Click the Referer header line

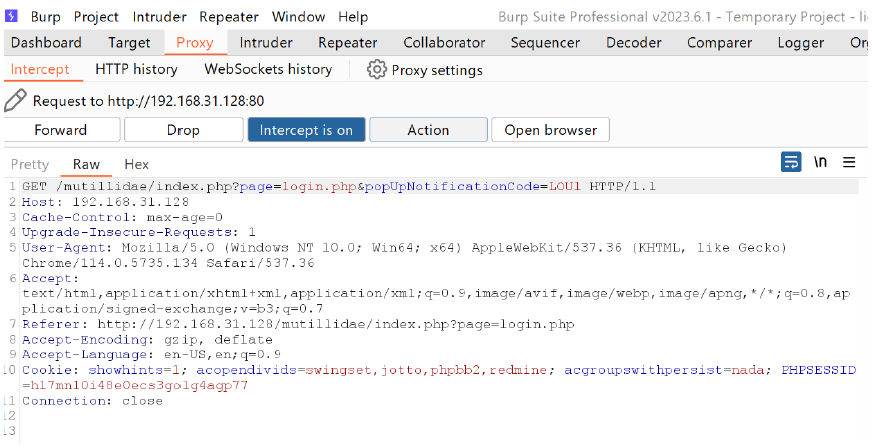298,325
